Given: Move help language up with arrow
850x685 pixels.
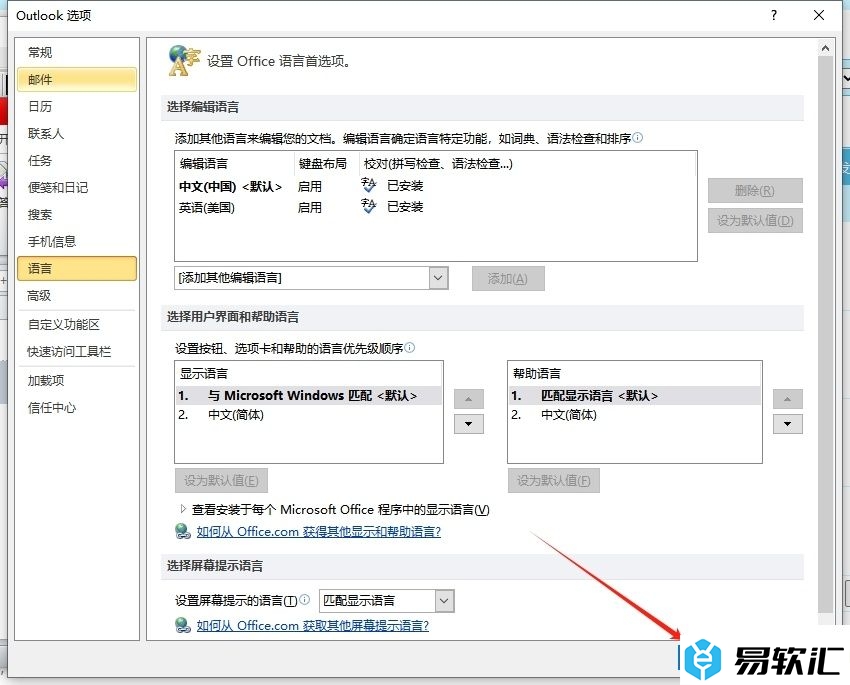Looking at the screenshot, I should [x=788, y=399].
